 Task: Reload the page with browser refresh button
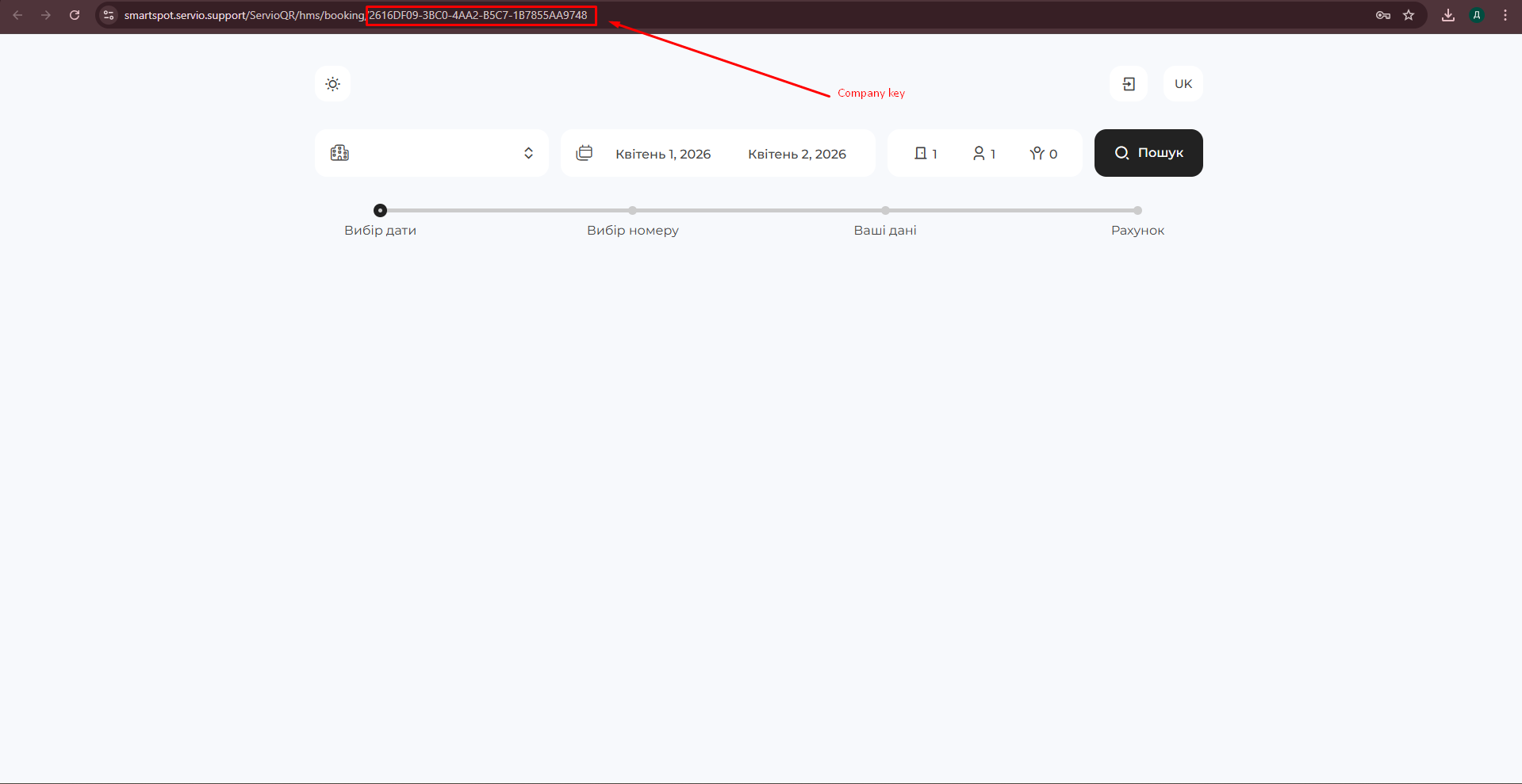tap(75, 15)
